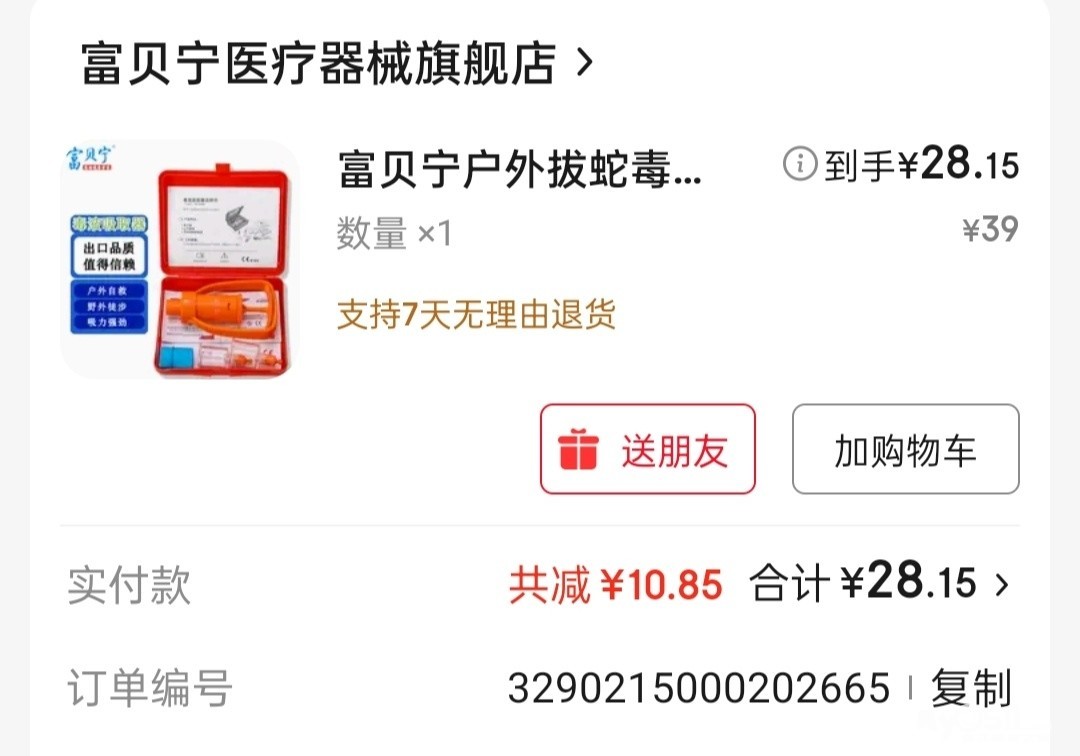The width and height of the screenshot is (1080, 756).
Task: Tap the chevron beside the store name
Action: [585, 63]
